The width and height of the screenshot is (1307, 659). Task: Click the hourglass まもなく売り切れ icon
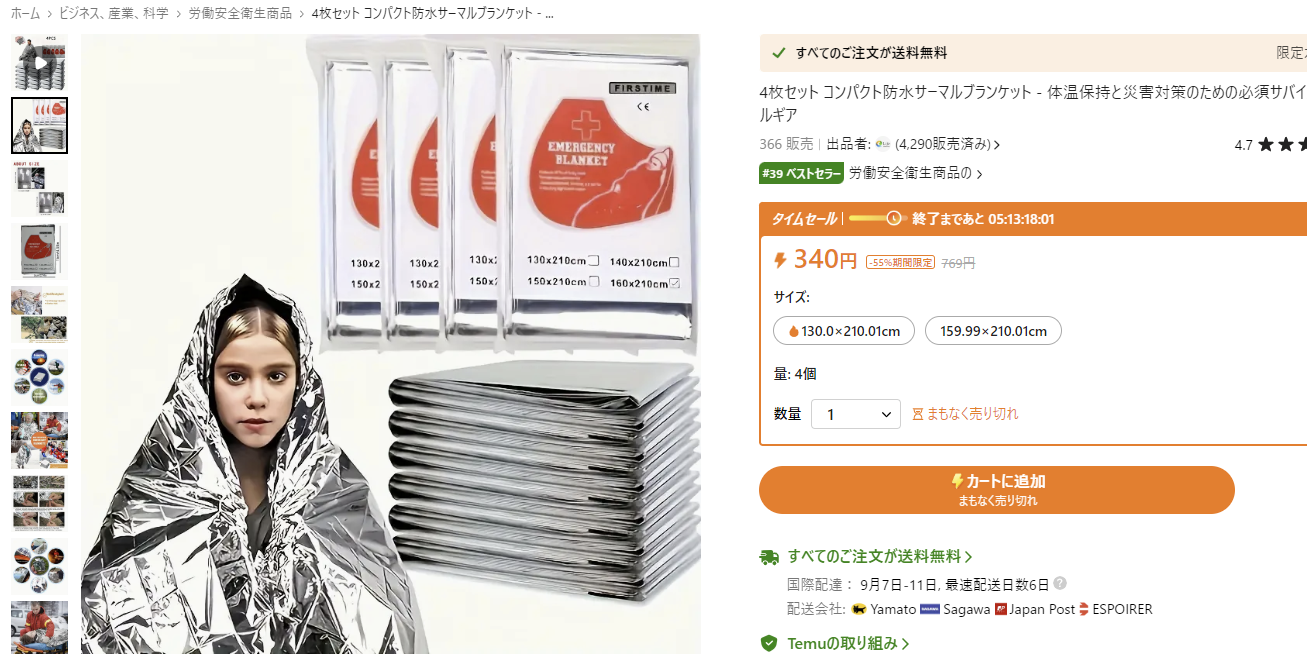coord(917,414)
